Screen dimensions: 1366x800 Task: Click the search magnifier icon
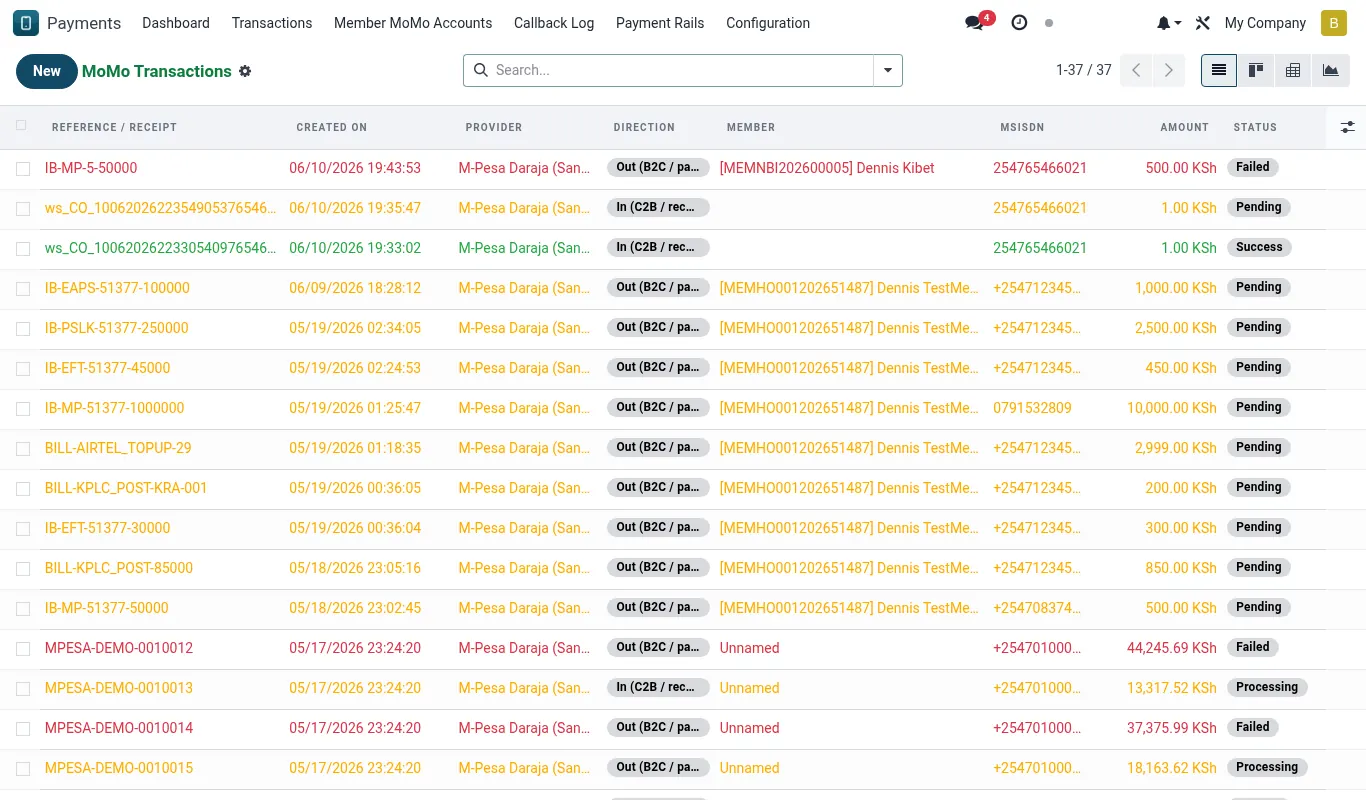481,70
